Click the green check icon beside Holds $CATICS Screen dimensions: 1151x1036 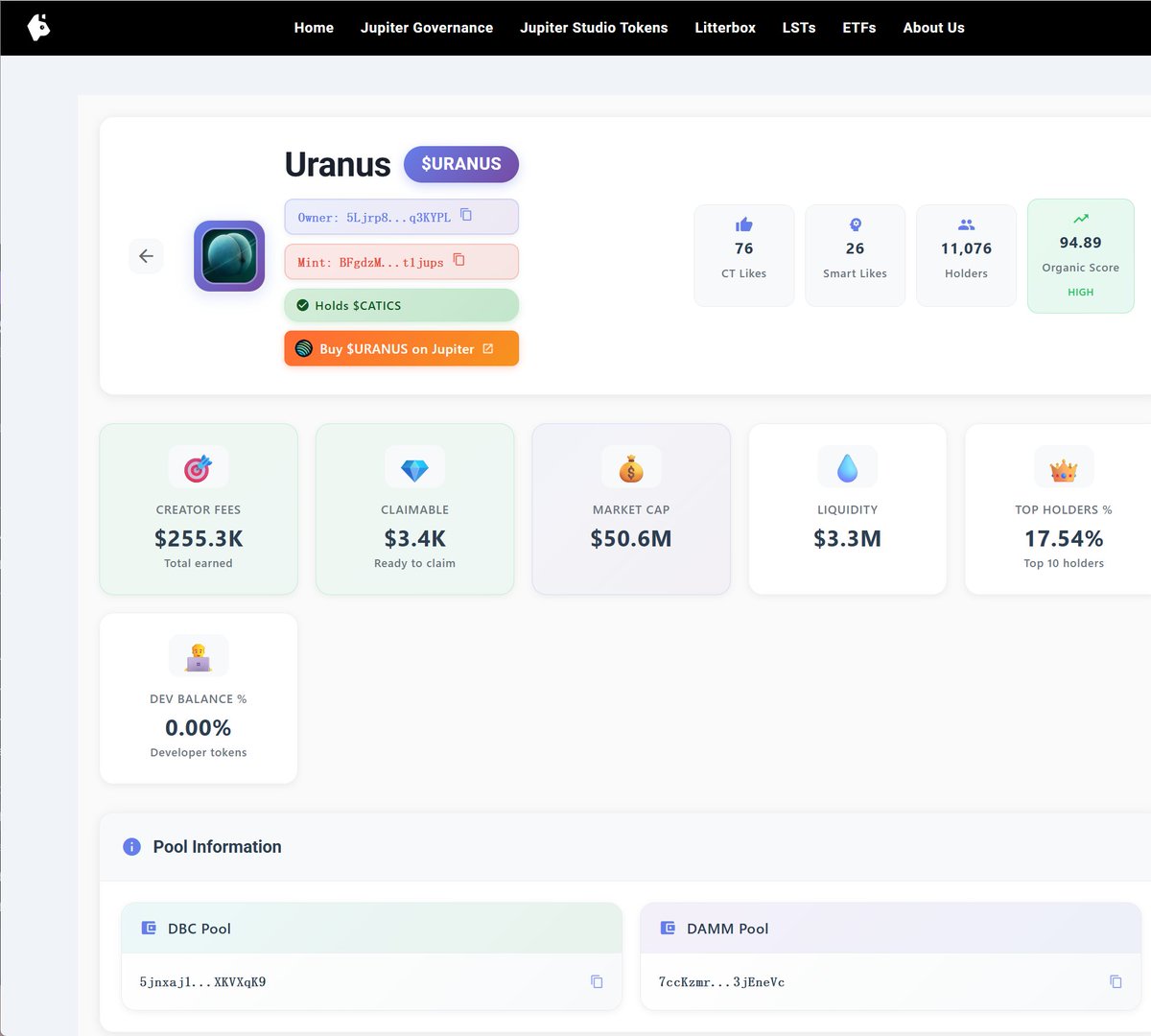pos(303,305)
